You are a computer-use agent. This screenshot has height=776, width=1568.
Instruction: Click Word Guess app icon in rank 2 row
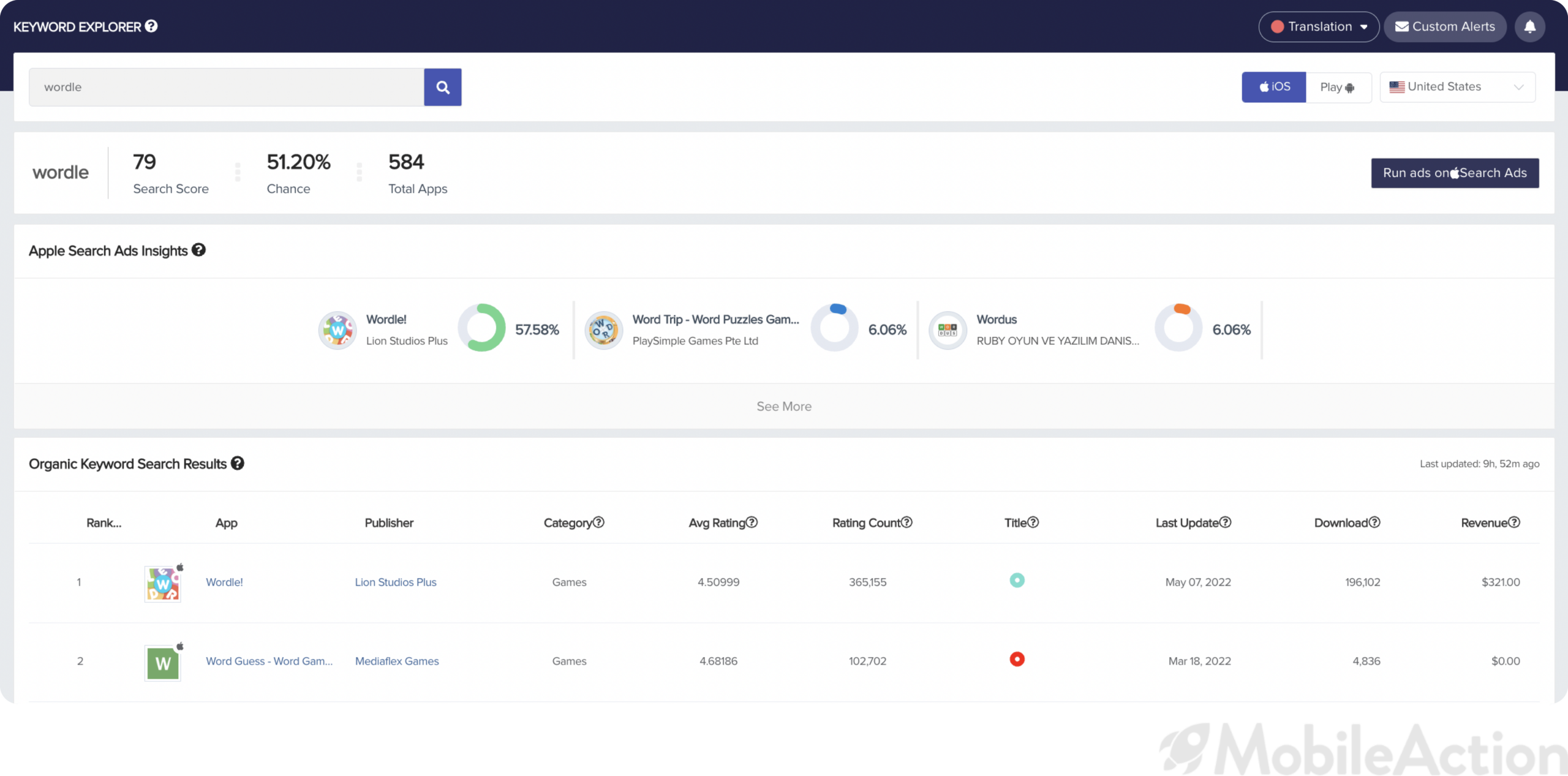[162, 663]
